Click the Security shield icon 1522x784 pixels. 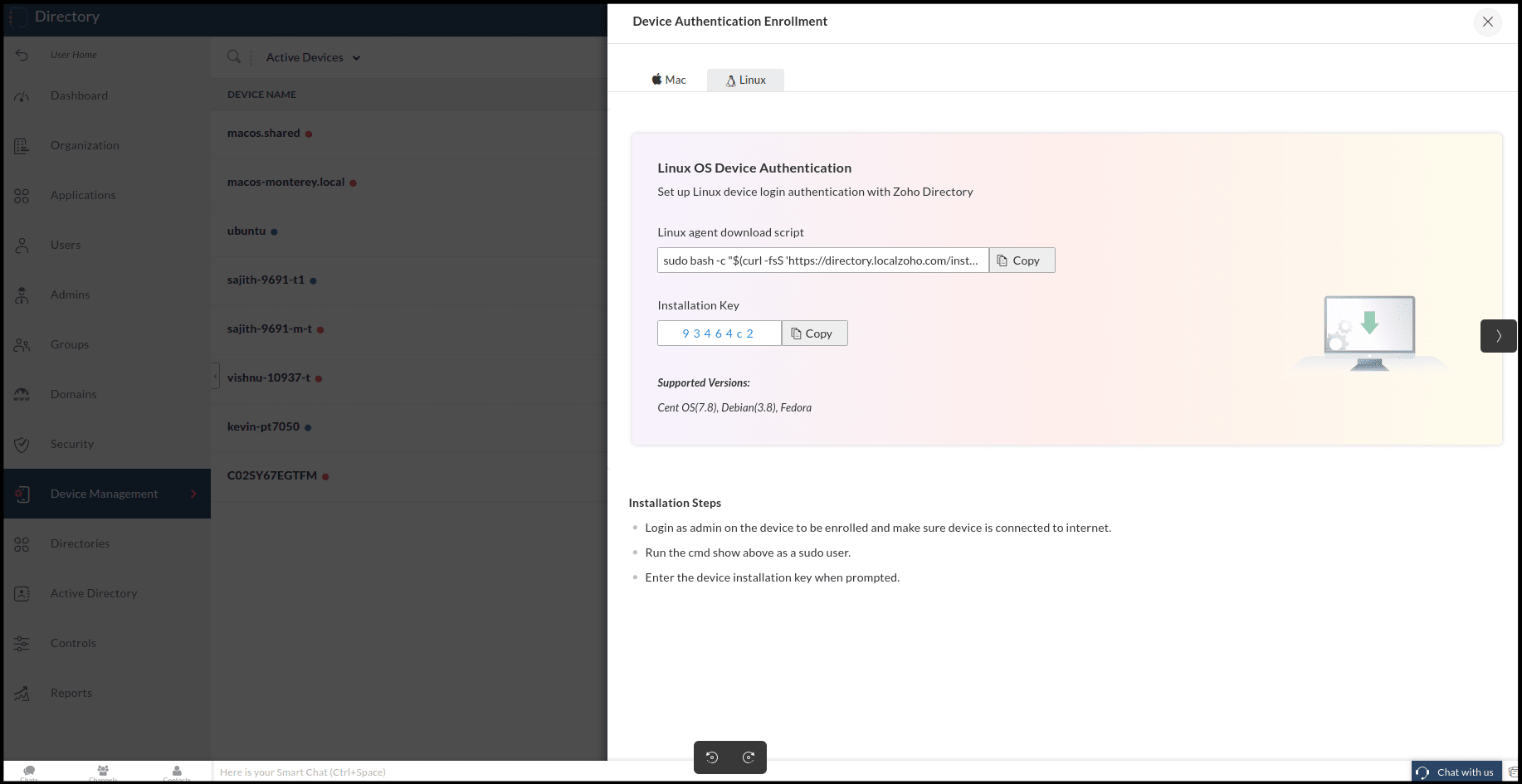22,445
